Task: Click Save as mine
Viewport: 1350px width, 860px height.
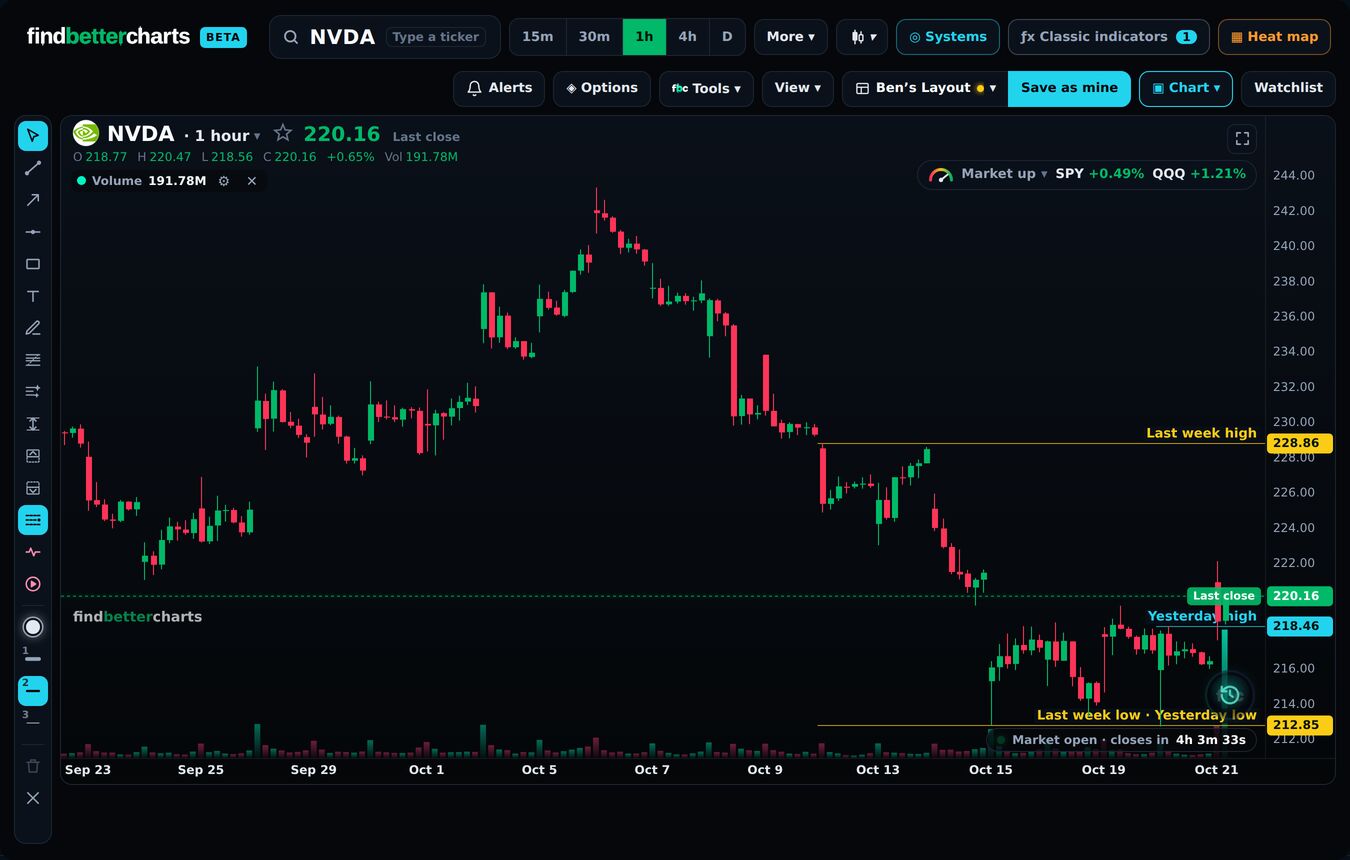Action: pyautogui.click(x=1069, y=88)
